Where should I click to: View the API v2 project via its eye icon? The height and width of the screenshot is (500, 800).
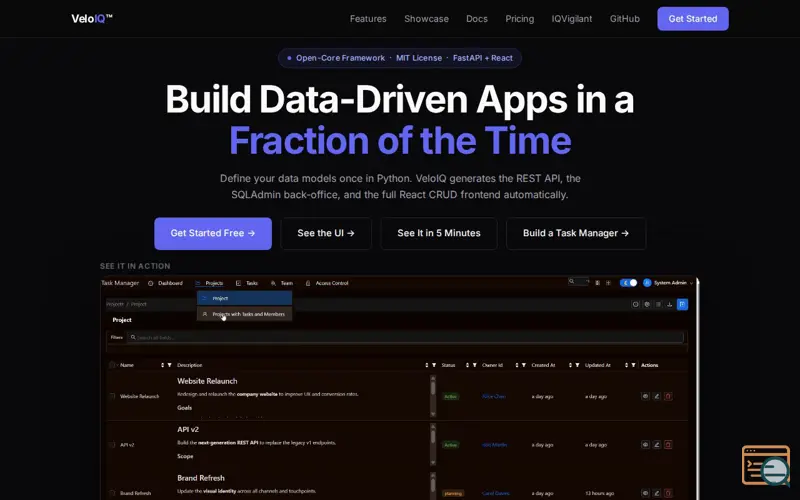645,444
